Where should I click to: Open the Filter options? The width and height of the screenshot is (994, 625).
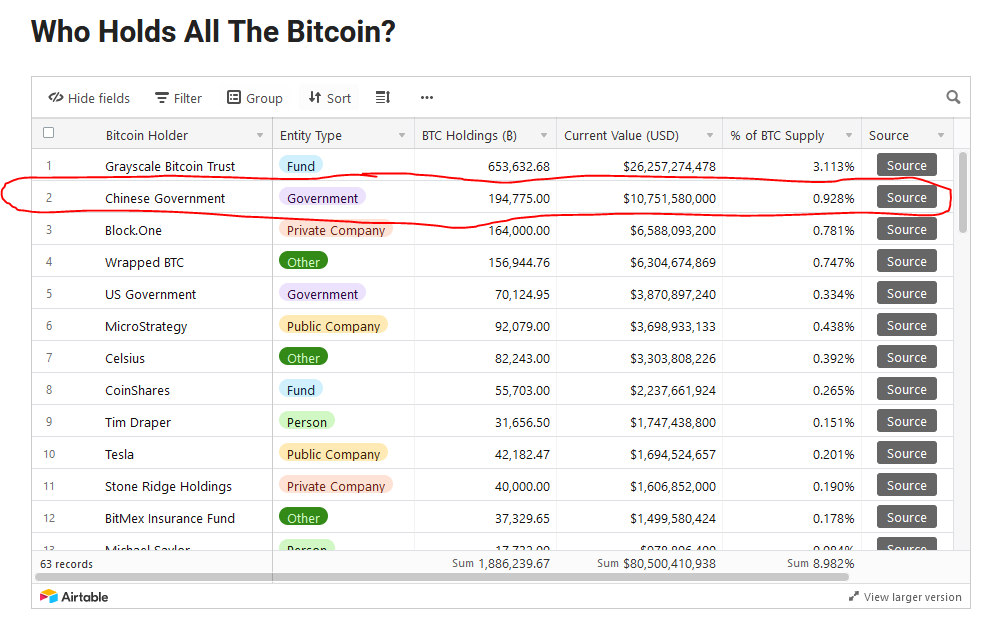pyautogui.click(x=178, y=98)
